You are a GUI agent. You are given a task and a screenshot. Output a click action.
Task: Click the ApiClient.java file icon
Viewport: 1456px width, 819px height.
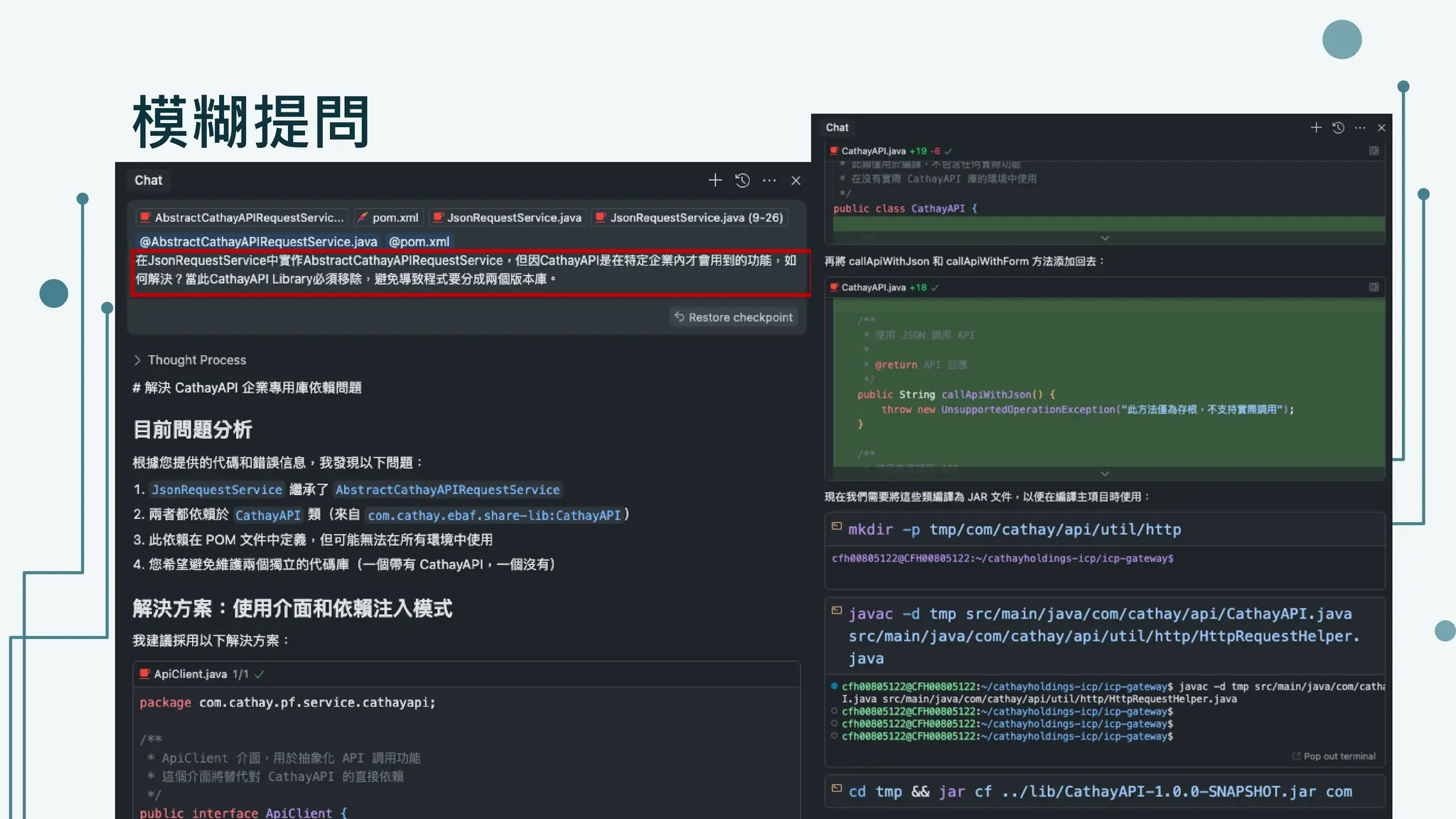pos(145,674)
